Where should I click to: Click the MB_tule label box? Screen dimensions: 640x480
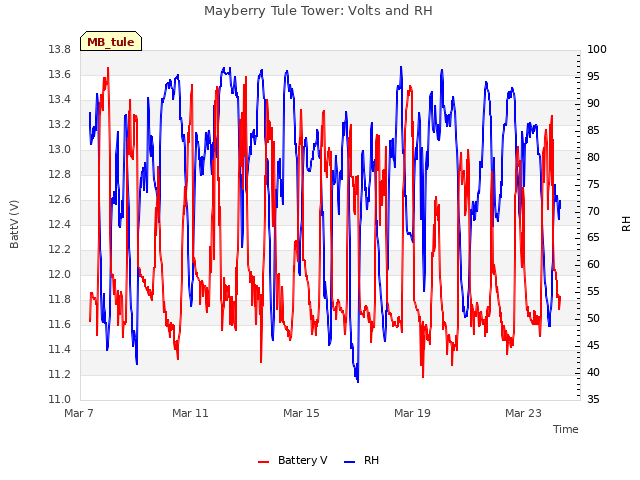pyautogui.click(x=111, y=41)
